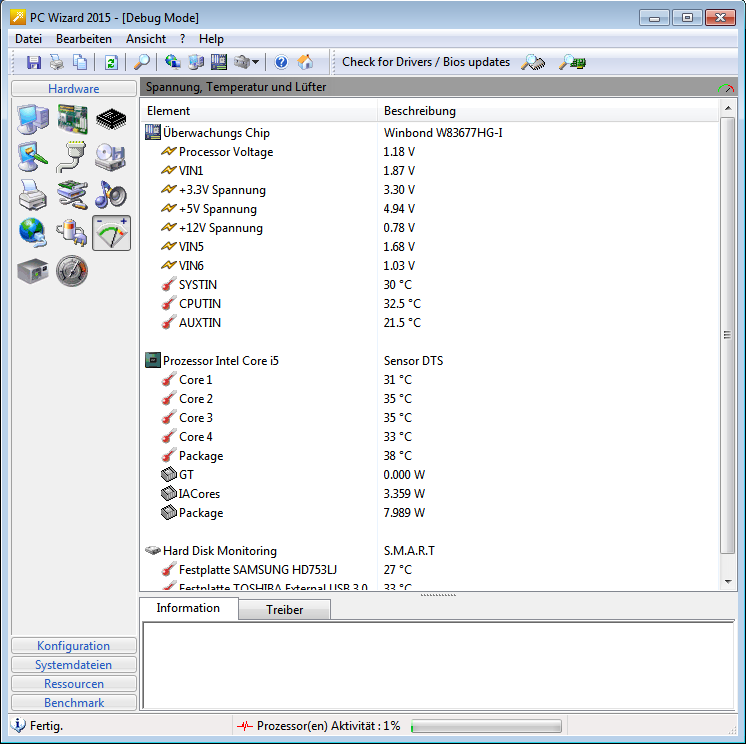Click the two computers toolbar icon

coord(196,62)
